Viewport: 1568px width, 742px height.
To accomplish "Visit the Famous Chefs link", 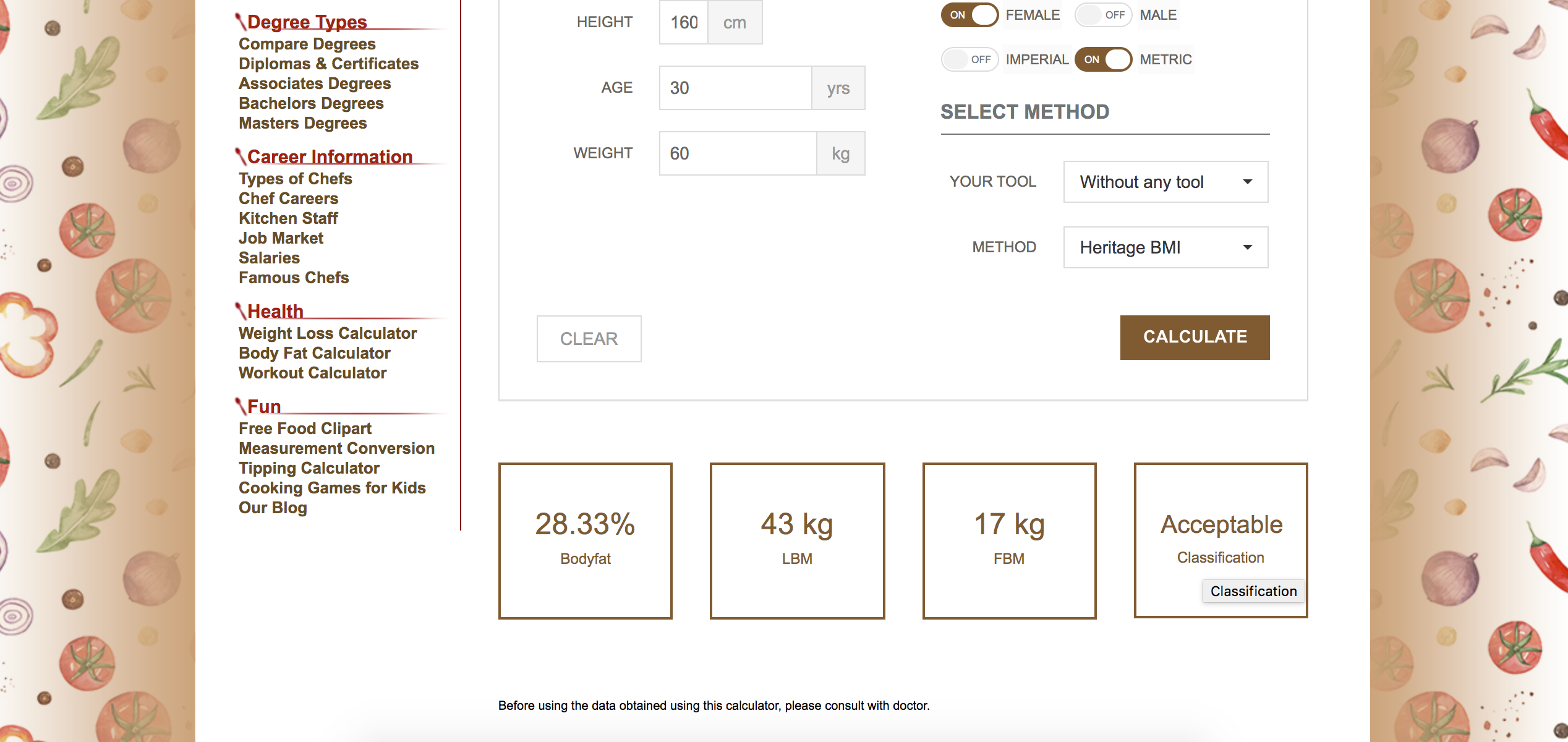I will [294, 278].
